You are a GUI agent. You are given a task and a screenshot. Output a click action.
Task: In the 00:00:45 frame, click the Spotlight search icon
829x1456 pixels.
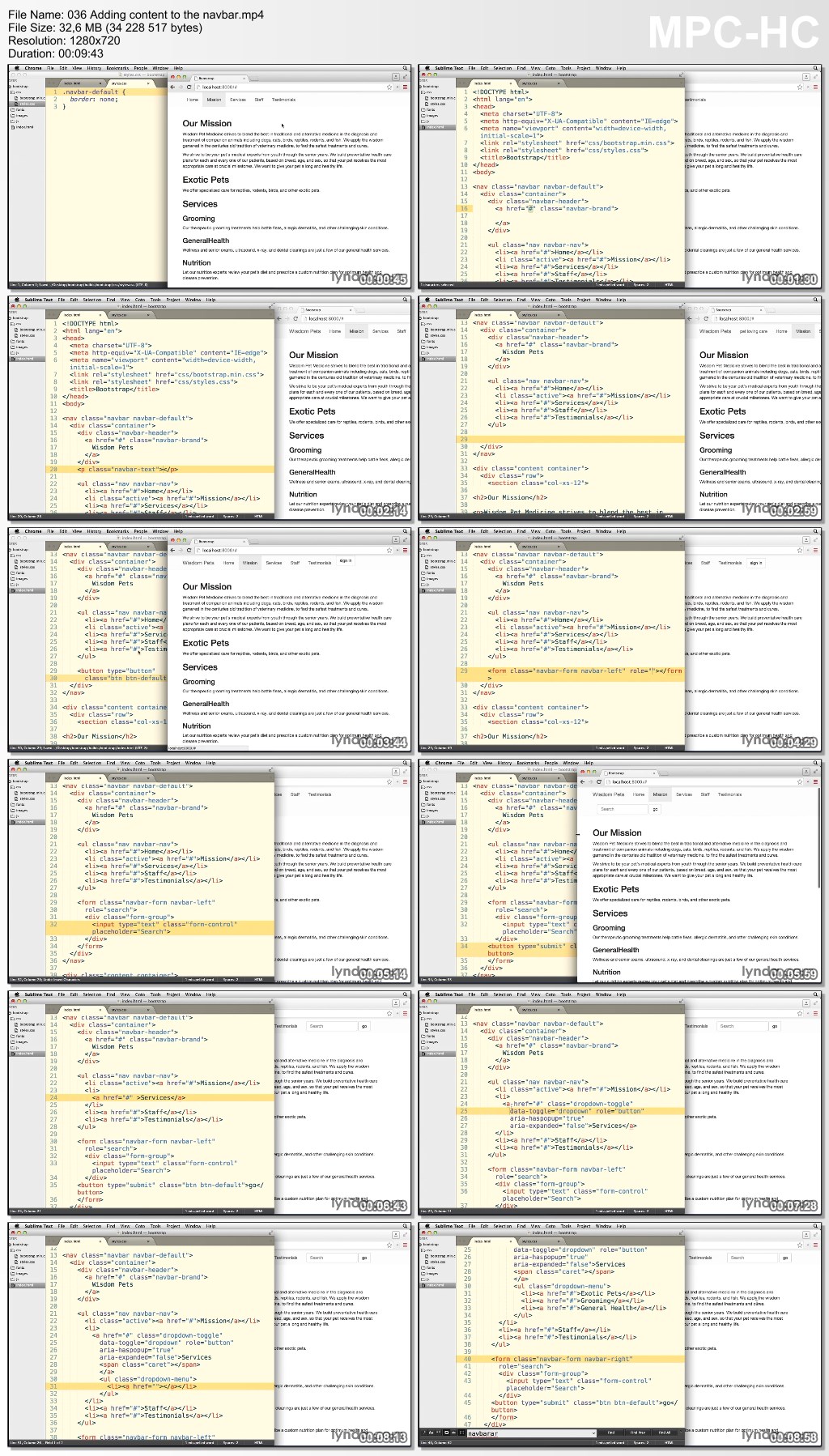pyautogui.click(x=406, y=68)
